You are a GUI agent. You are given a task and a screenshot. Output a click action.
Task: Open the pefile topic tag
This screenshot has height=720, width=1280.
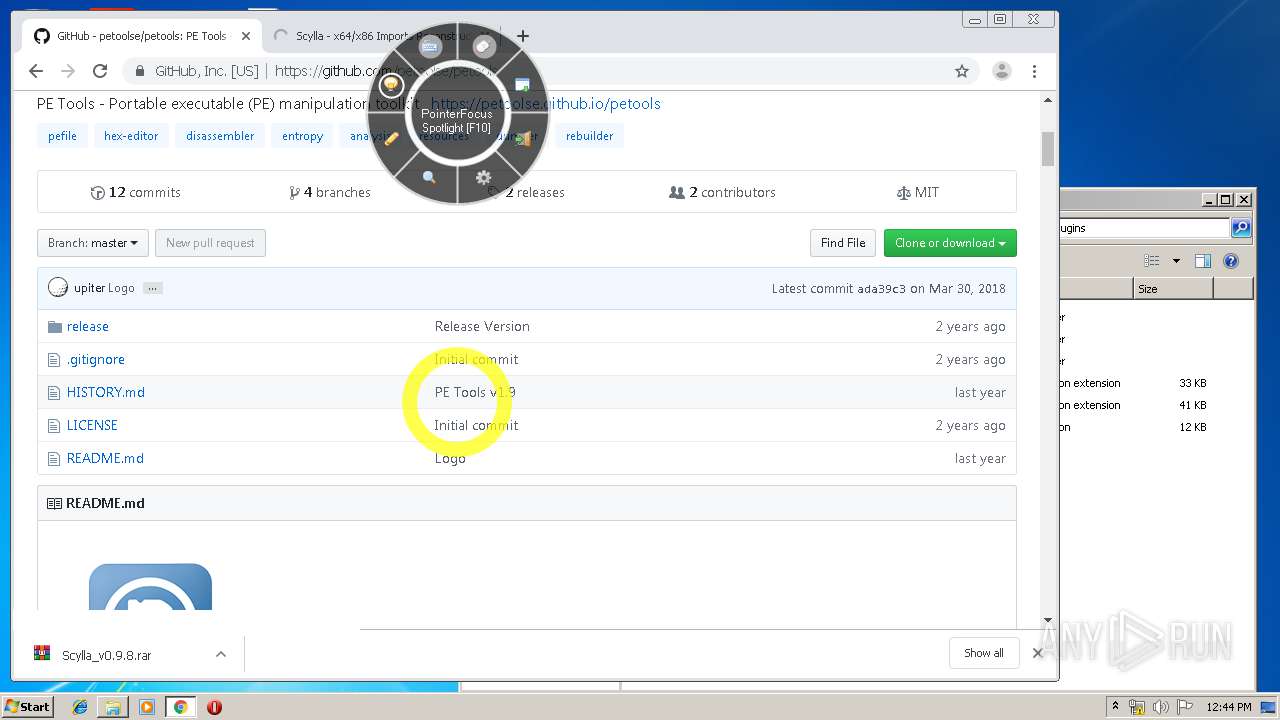point(62,136)
